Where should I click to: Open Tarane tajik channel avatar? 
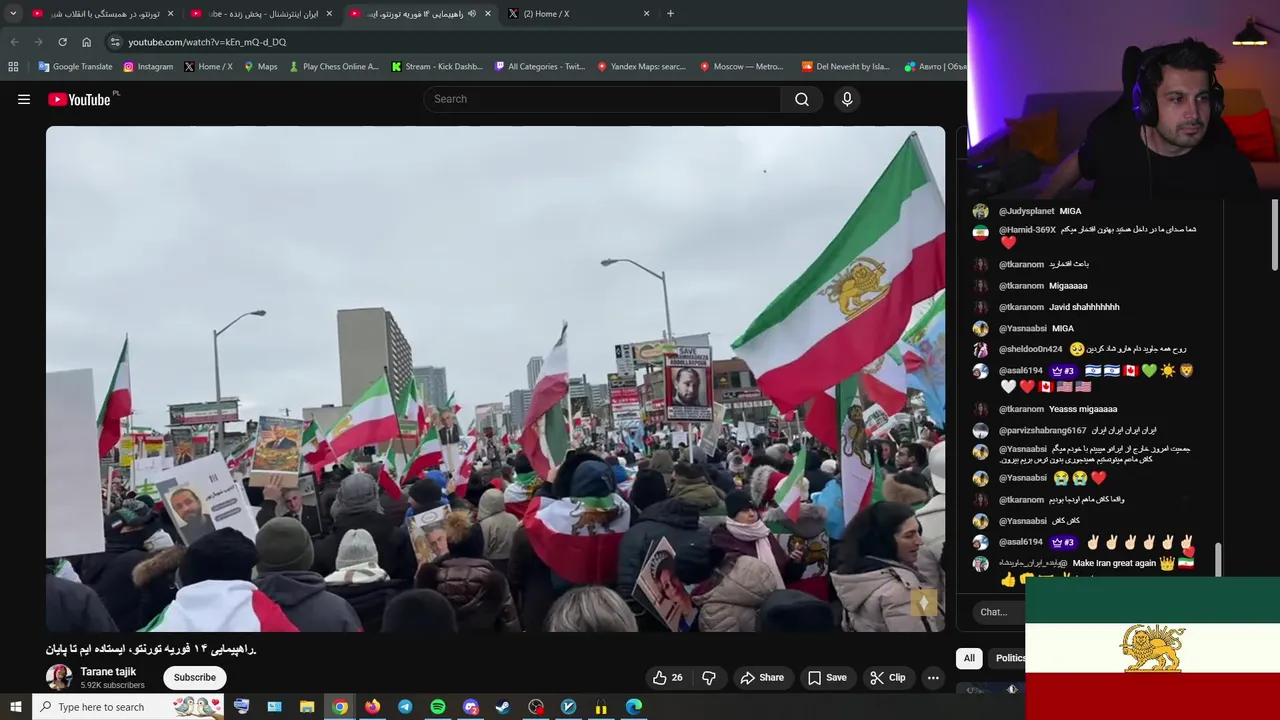[x=59, y=677]
